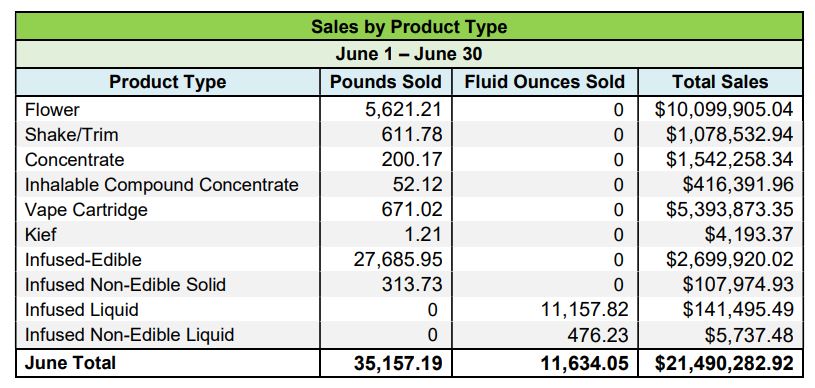Select the Kief pounds value 1.21
This screenshot has width=815, height=388.
[x=423, y=235]
